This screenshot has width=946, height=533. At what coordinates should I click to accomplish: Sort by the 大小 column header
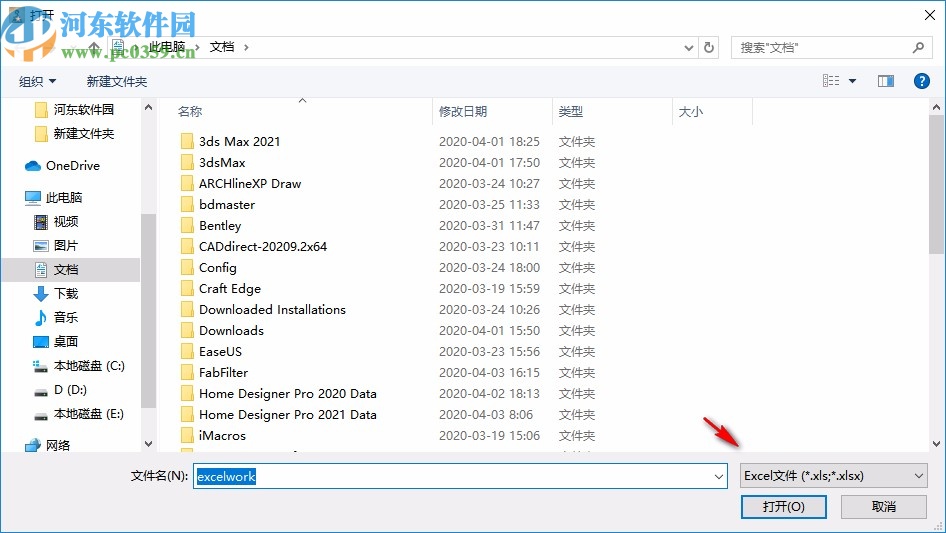click(691, 111)
